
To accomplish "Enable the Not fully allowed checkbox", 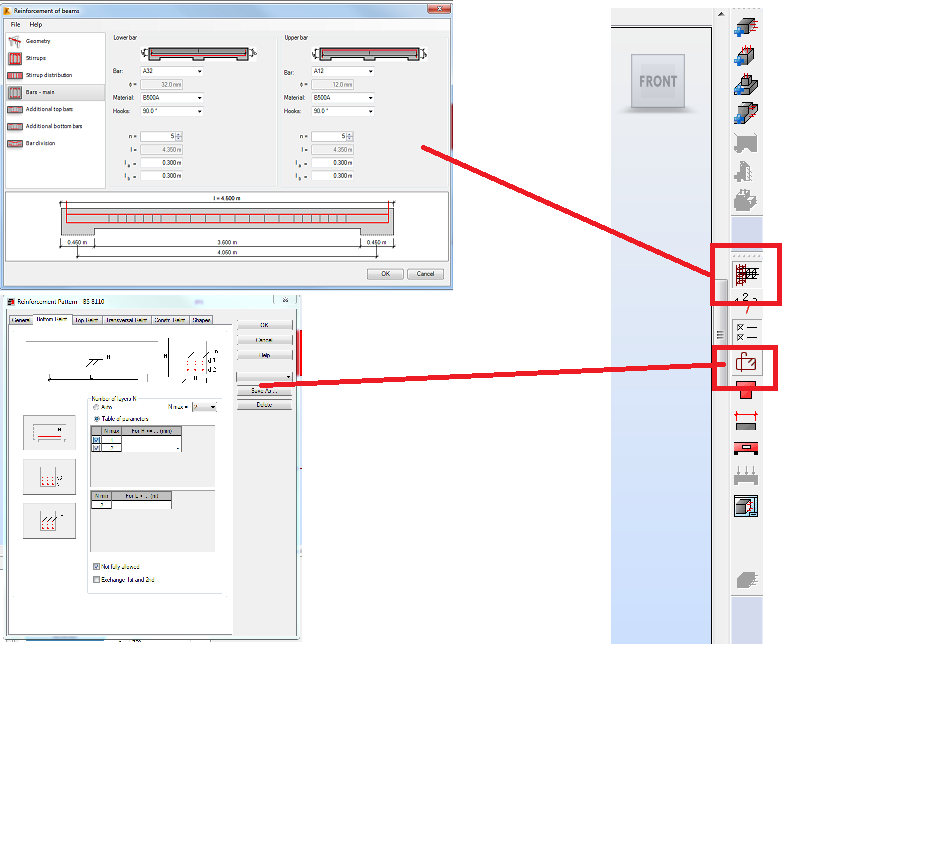I will pyautogui.click(x=94, y=566).
